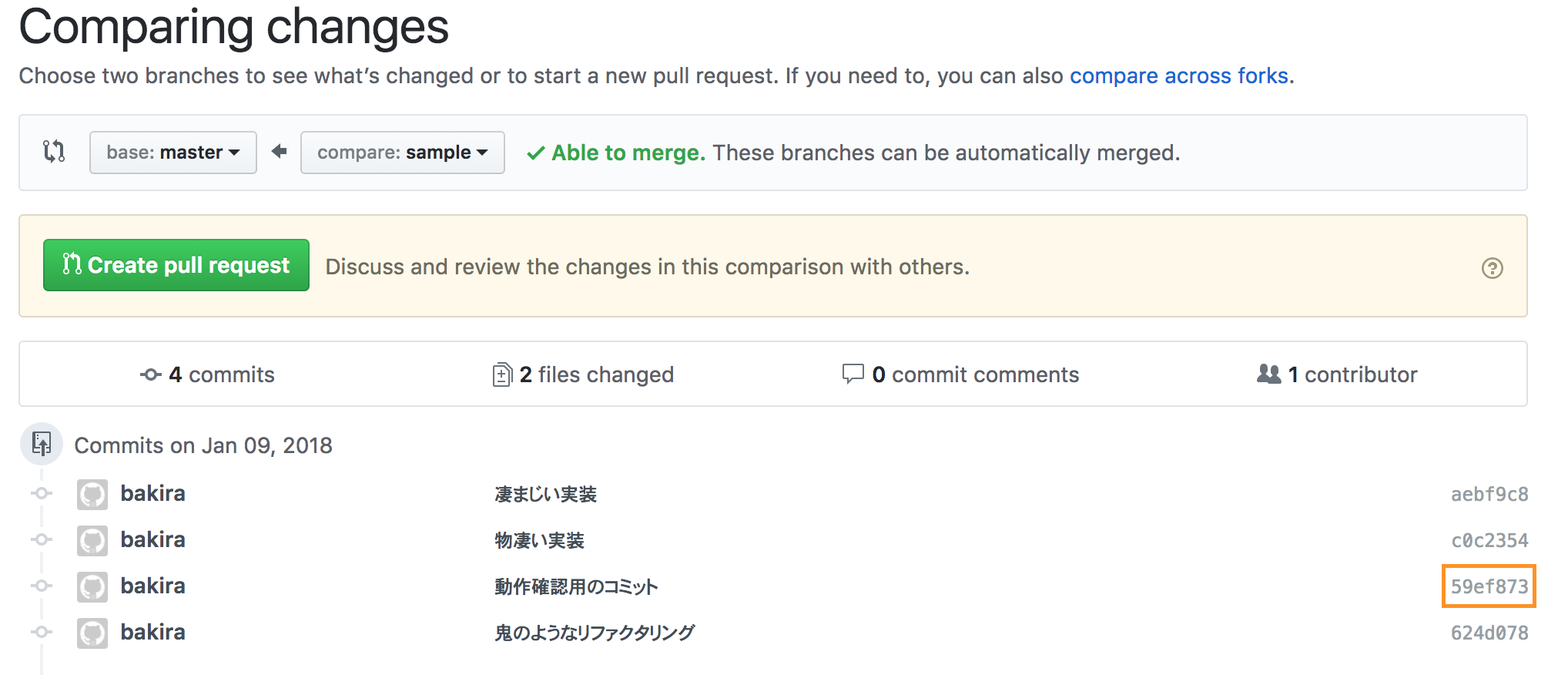The image size is (1568, 675).
Task: Click the switch base and compare icon
Action: (x=54, y=151)
